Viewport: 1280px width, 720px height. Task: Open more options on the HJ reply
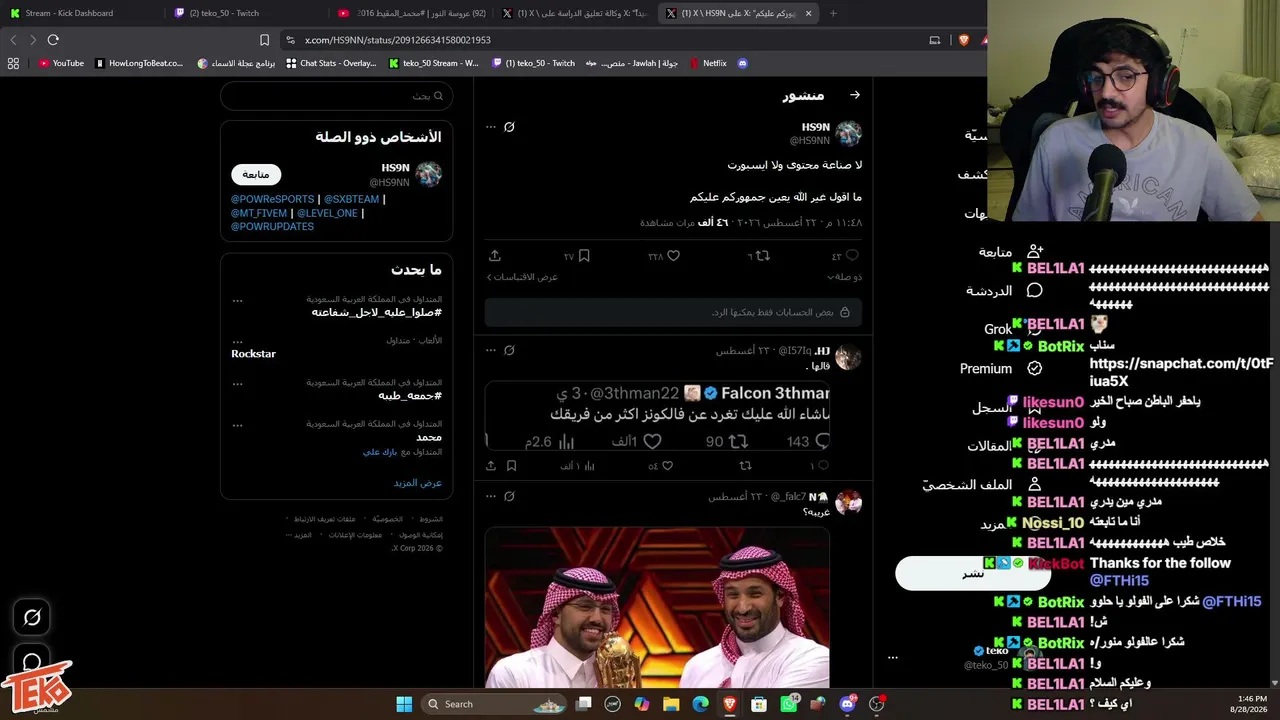click(x=490, y=350)
